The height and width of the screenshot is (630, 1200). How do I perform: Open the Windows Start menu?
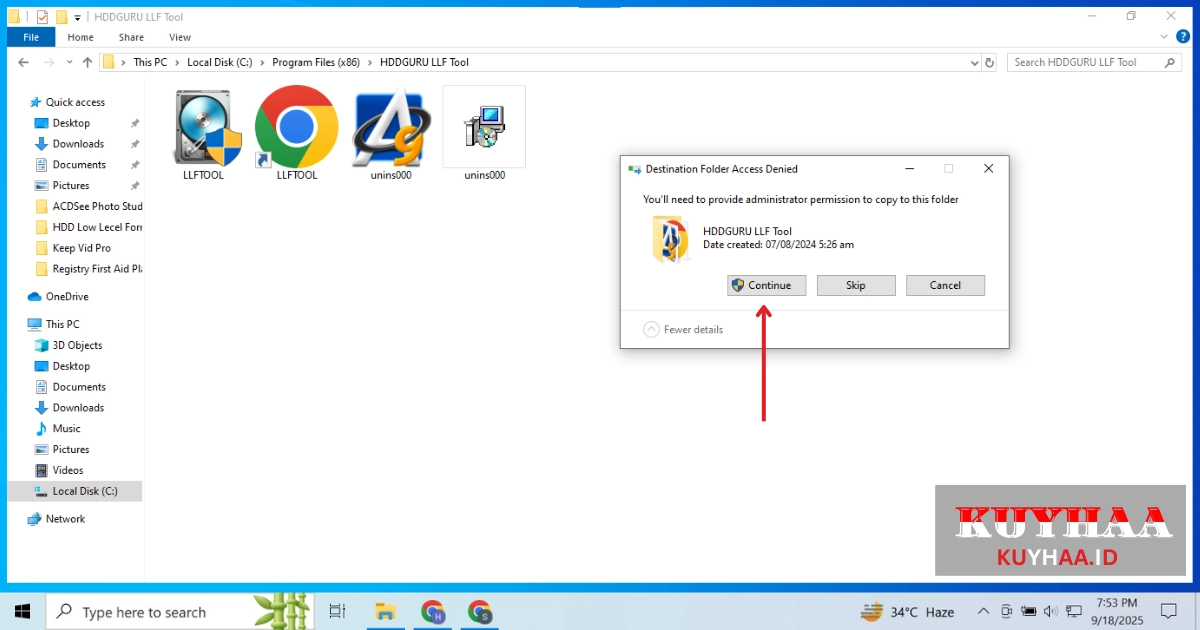tap(22, 611)
